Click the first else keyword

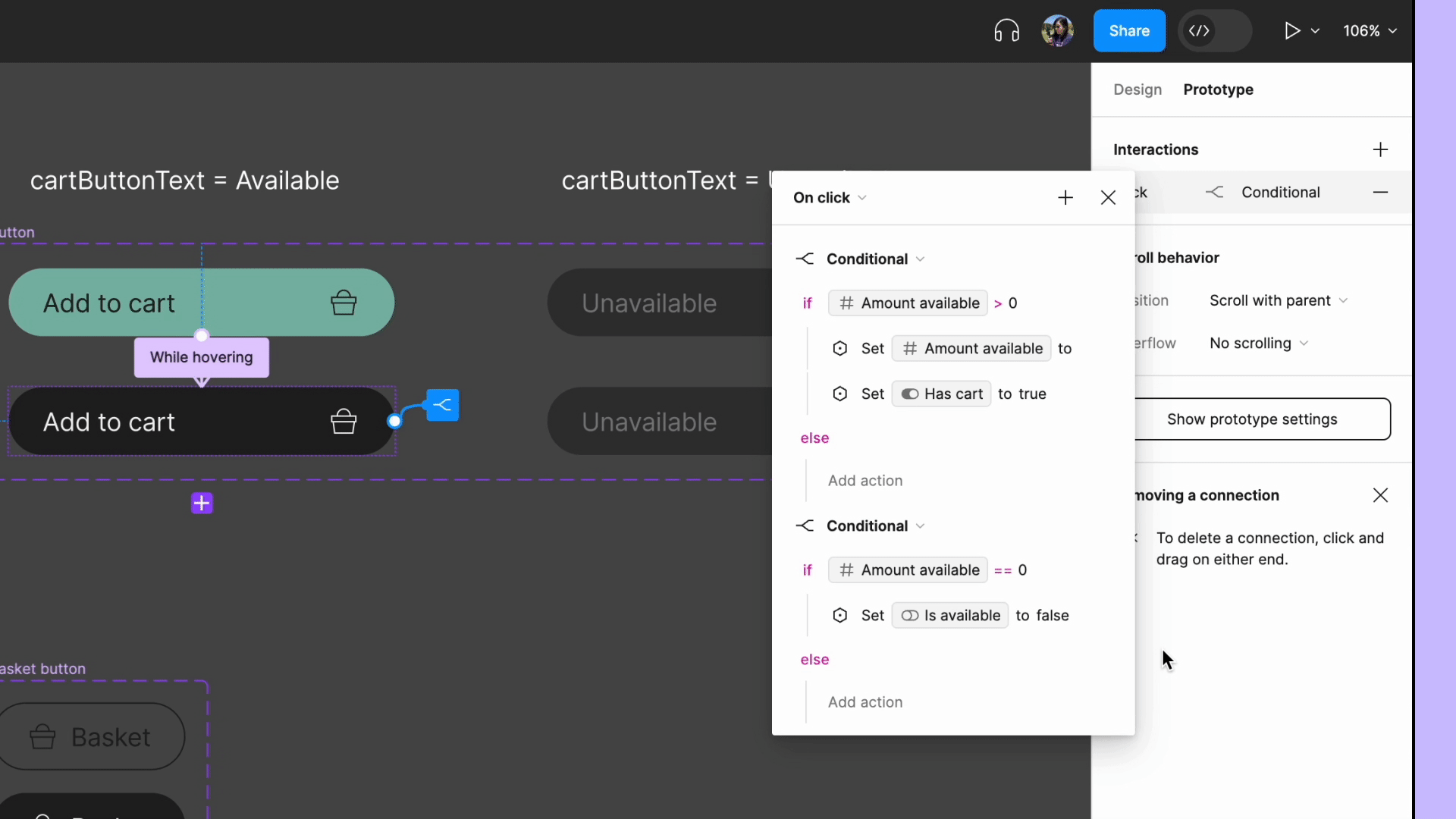pyautogui.click(x=814, y=438)
